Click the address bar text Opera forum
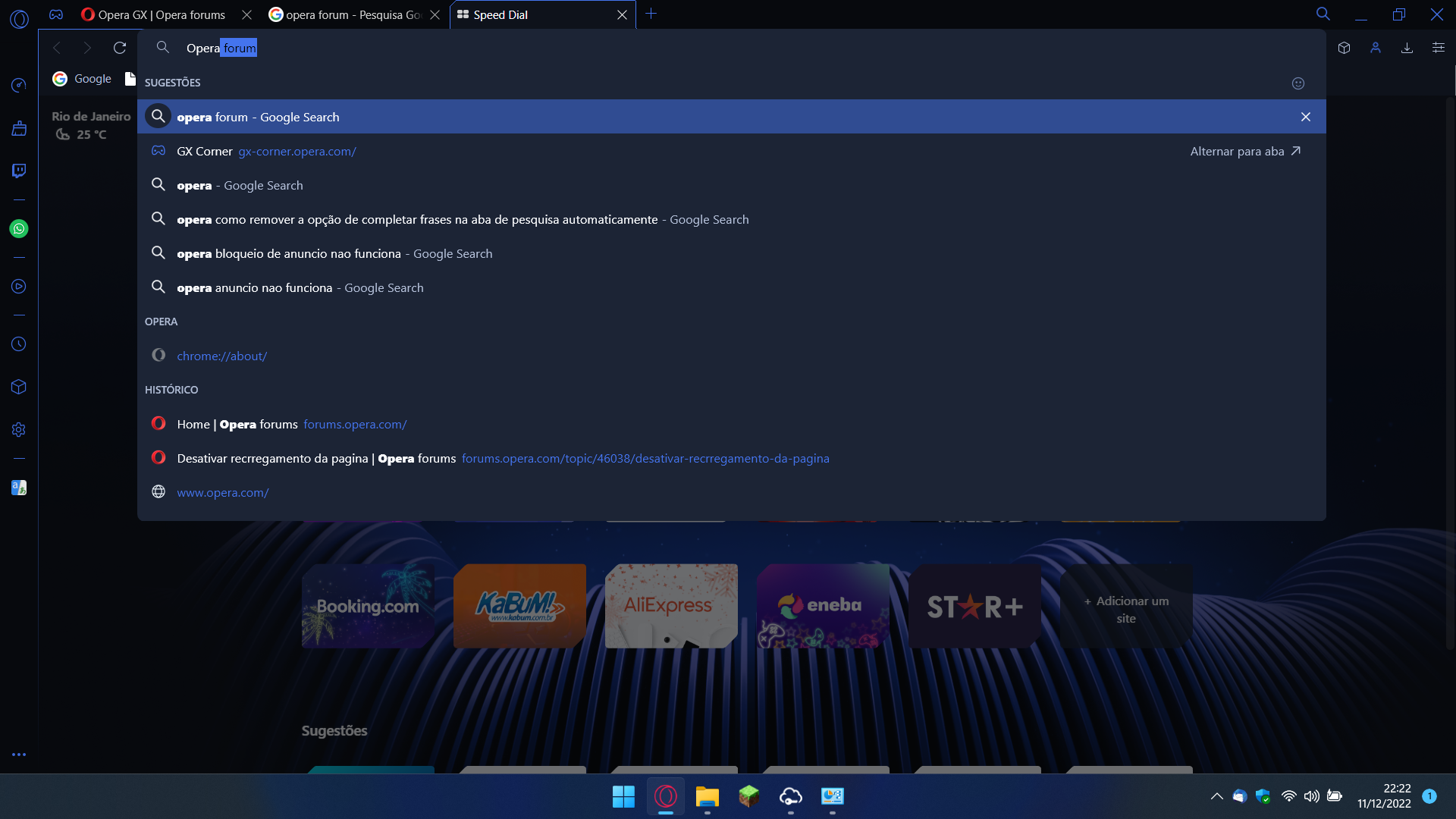1456x819 pixels. pos(221,48)
